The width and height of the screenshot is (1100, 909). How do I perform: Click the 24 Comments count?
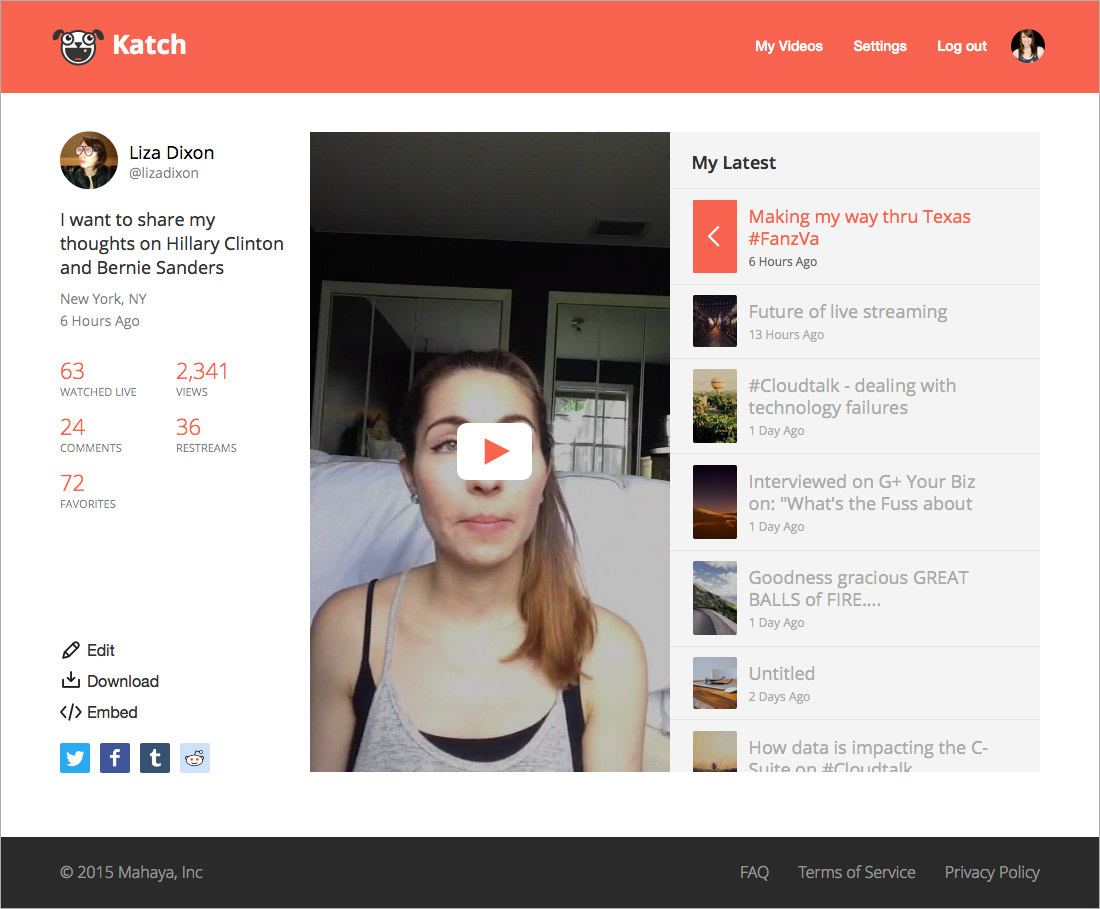pyautogui.click(x=72, y=427)
